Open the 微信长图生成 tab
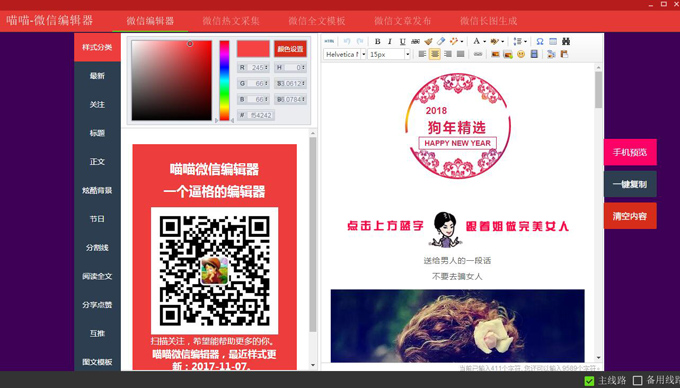 pos(488,21)
